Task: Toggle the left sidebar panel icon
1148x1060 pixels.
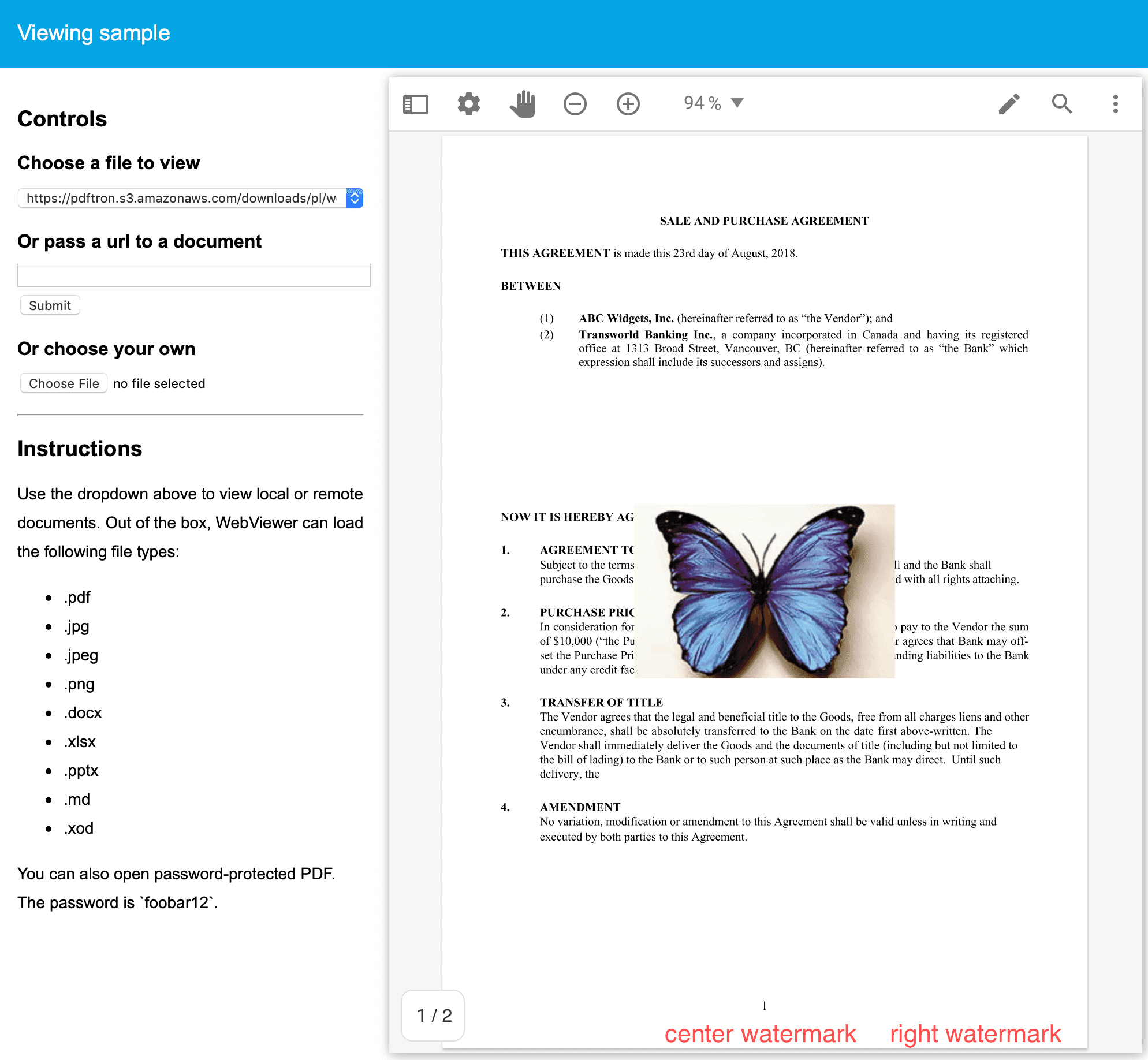Action: (x=415, y=104)
